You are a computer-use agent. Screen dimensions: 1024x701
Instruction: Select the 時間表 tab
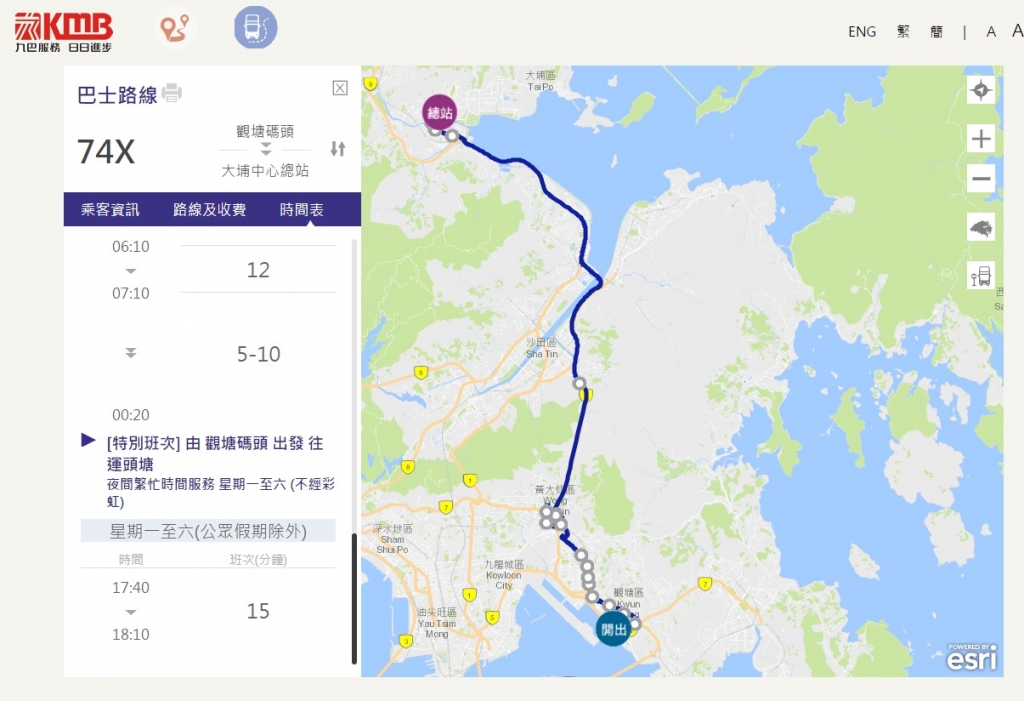coord(302,210)
